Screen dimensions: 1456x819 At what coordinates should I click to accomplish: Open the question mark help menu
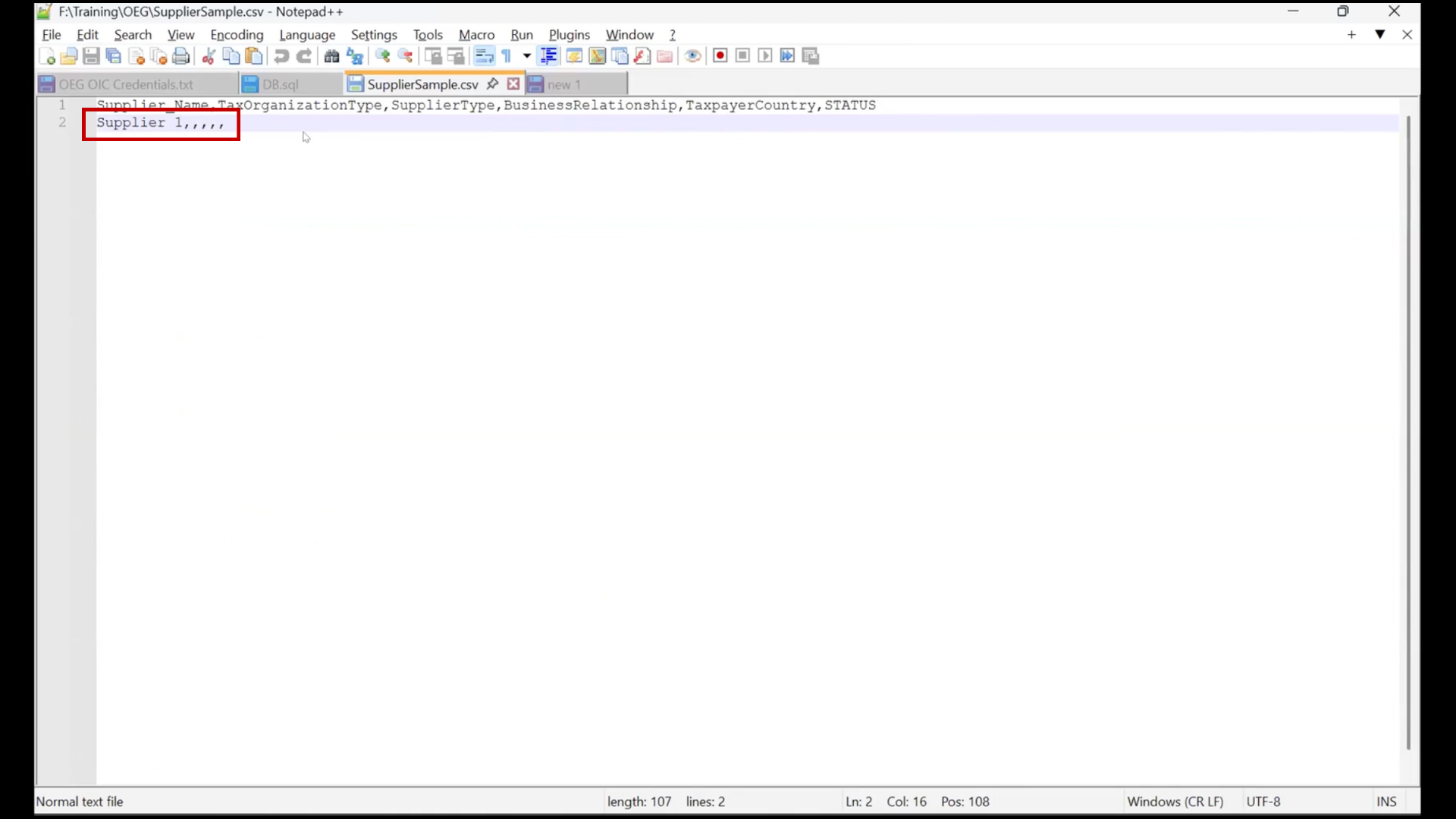point(672,35)
